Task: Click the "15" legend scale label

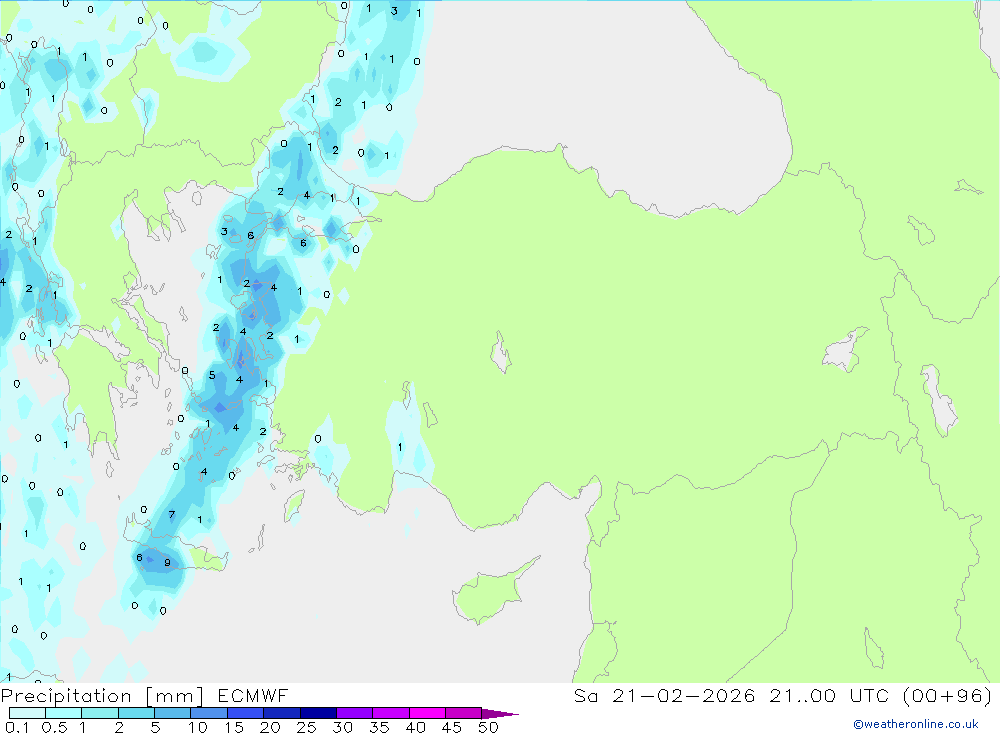Action: coord(234,727)
